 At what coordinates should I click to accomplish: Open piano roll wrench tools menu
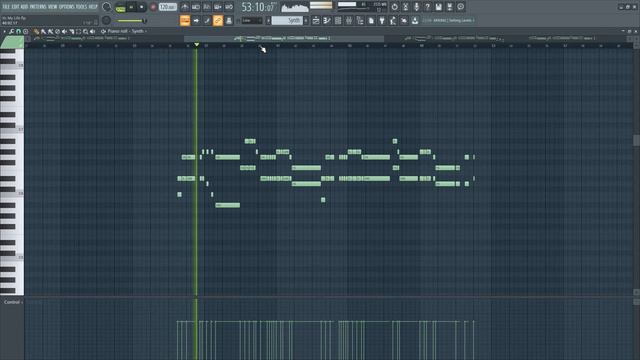click(11, 31)
